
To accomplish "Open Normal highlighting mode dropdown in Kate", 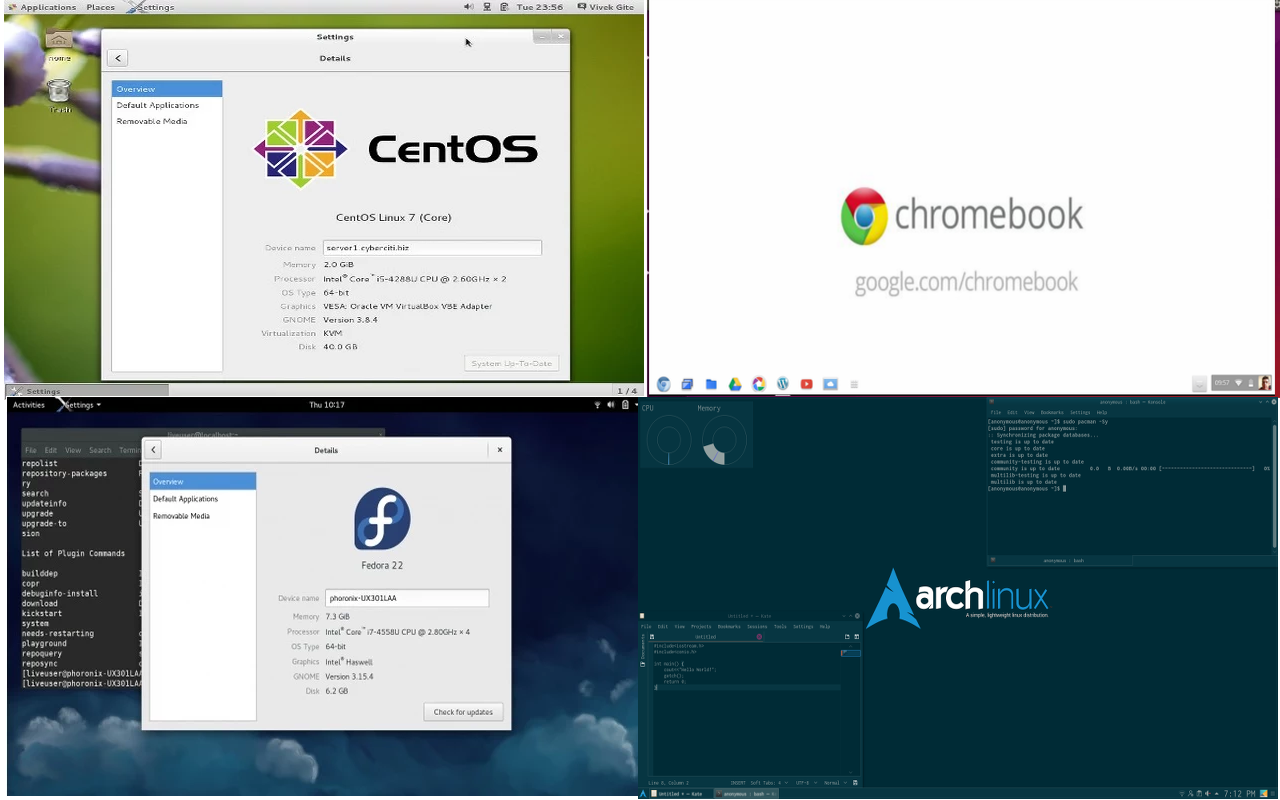I will pos(833,783).
